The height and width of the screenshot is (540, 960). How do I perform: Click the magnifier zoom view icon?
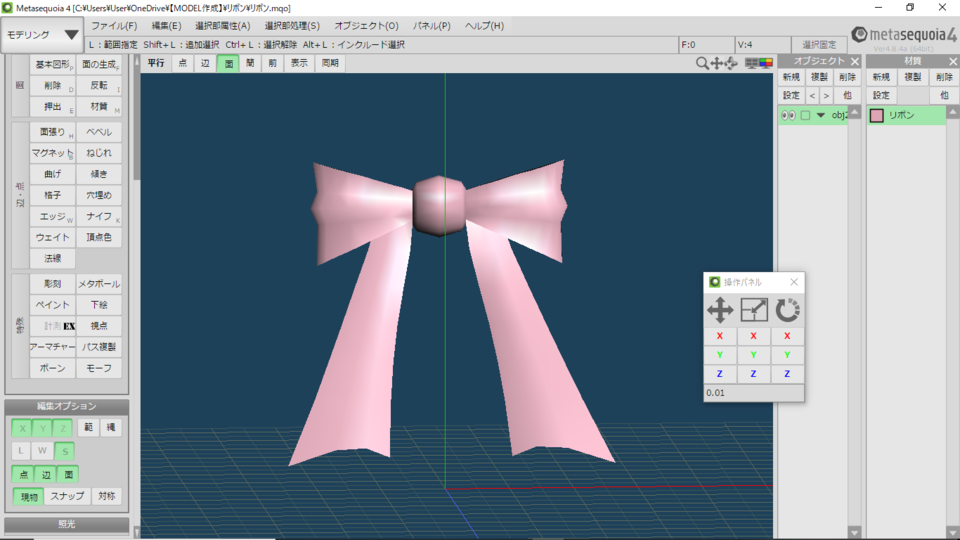tap(702, 63)
